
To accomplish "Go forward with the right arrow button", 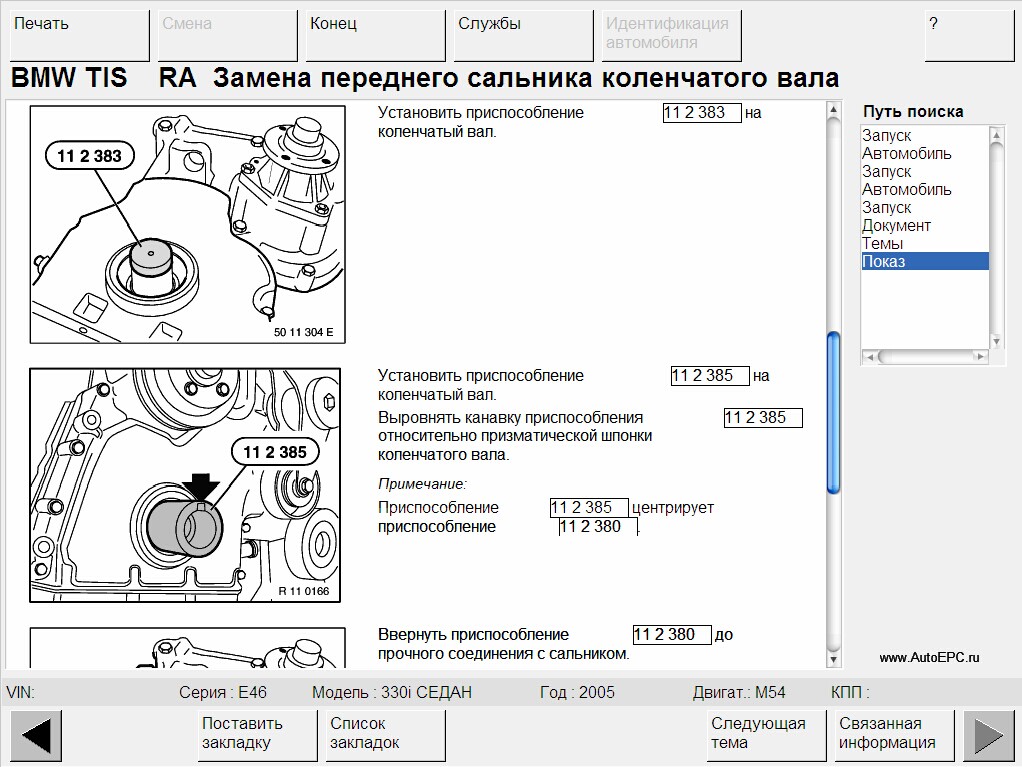I will 988,735.
